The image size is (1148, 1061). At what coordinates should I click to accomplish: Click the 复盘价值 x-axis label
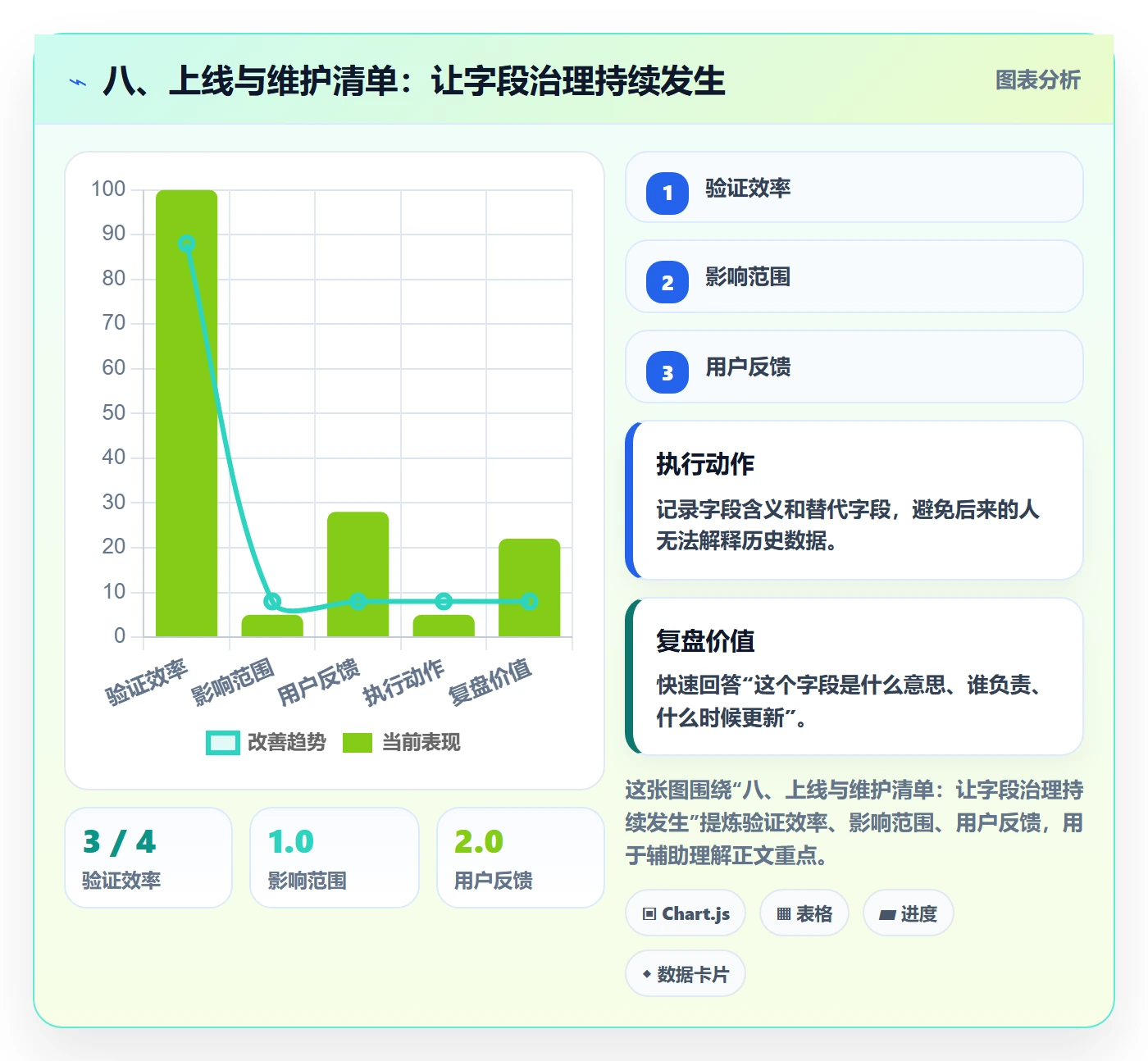coord(490,681)
